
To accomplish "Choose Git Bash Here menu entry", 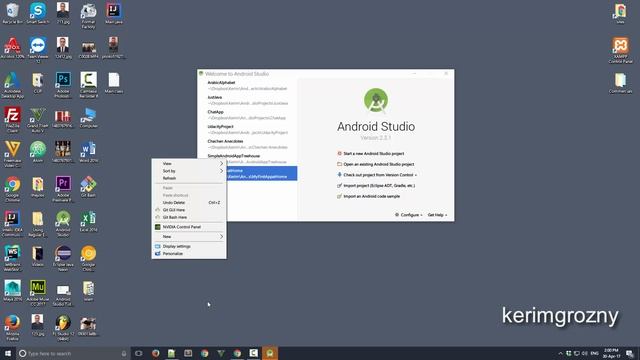I will [189, 217].
